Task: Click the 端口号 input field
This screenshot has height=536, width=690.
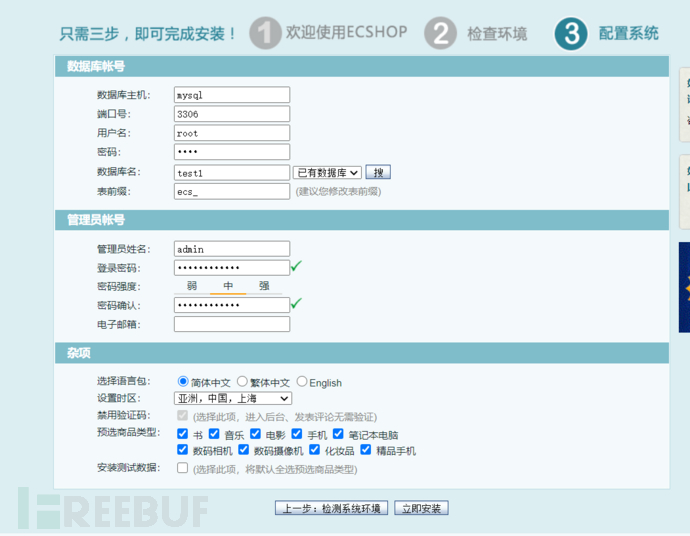Action: pos(232,114)
